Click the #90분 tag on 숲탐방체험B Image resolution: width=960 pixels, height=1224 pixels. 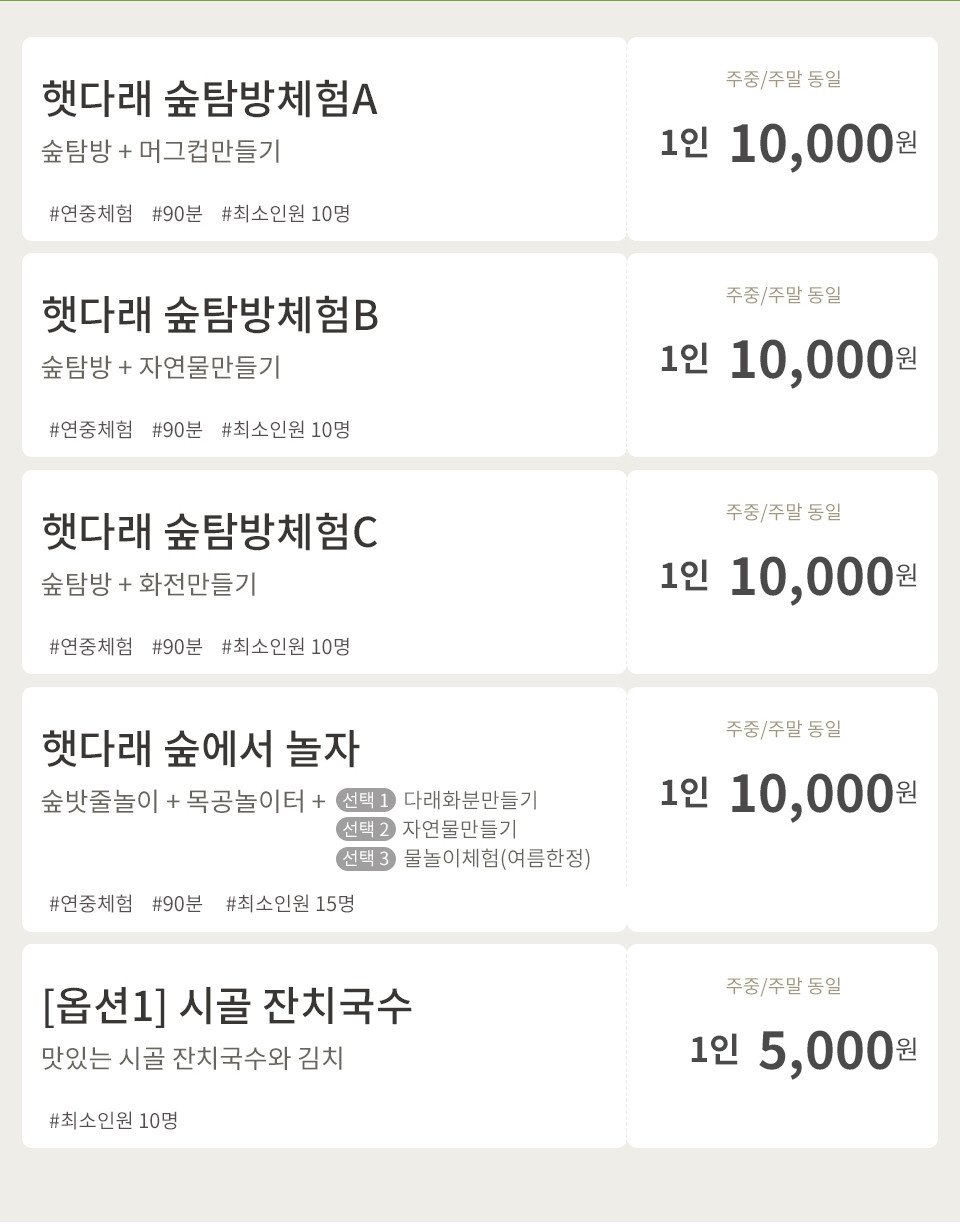[177, 429]
